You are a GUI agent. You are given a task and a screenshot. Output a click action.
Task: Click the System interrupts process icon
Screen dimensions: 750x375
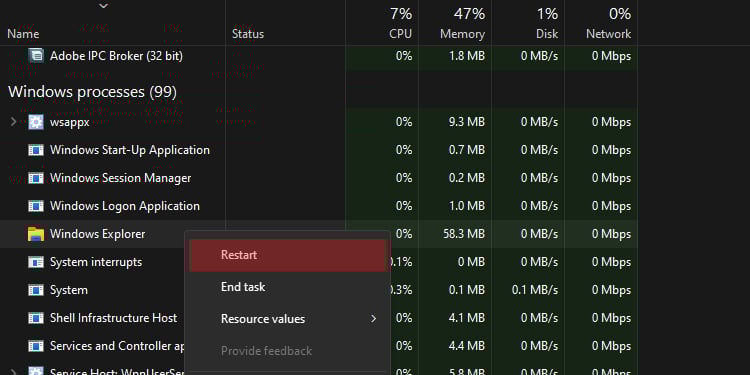click(36, 262)
